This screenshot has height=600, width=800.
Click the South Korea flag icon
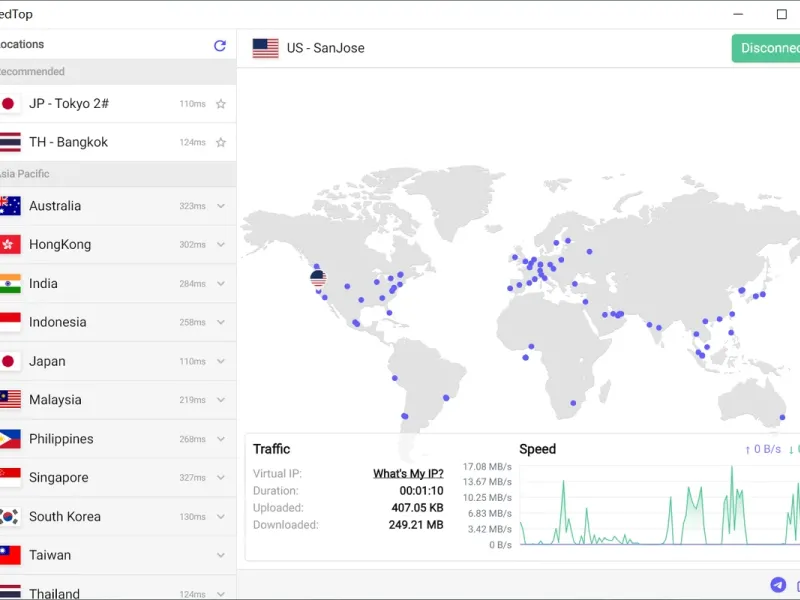tap(10, 516)
